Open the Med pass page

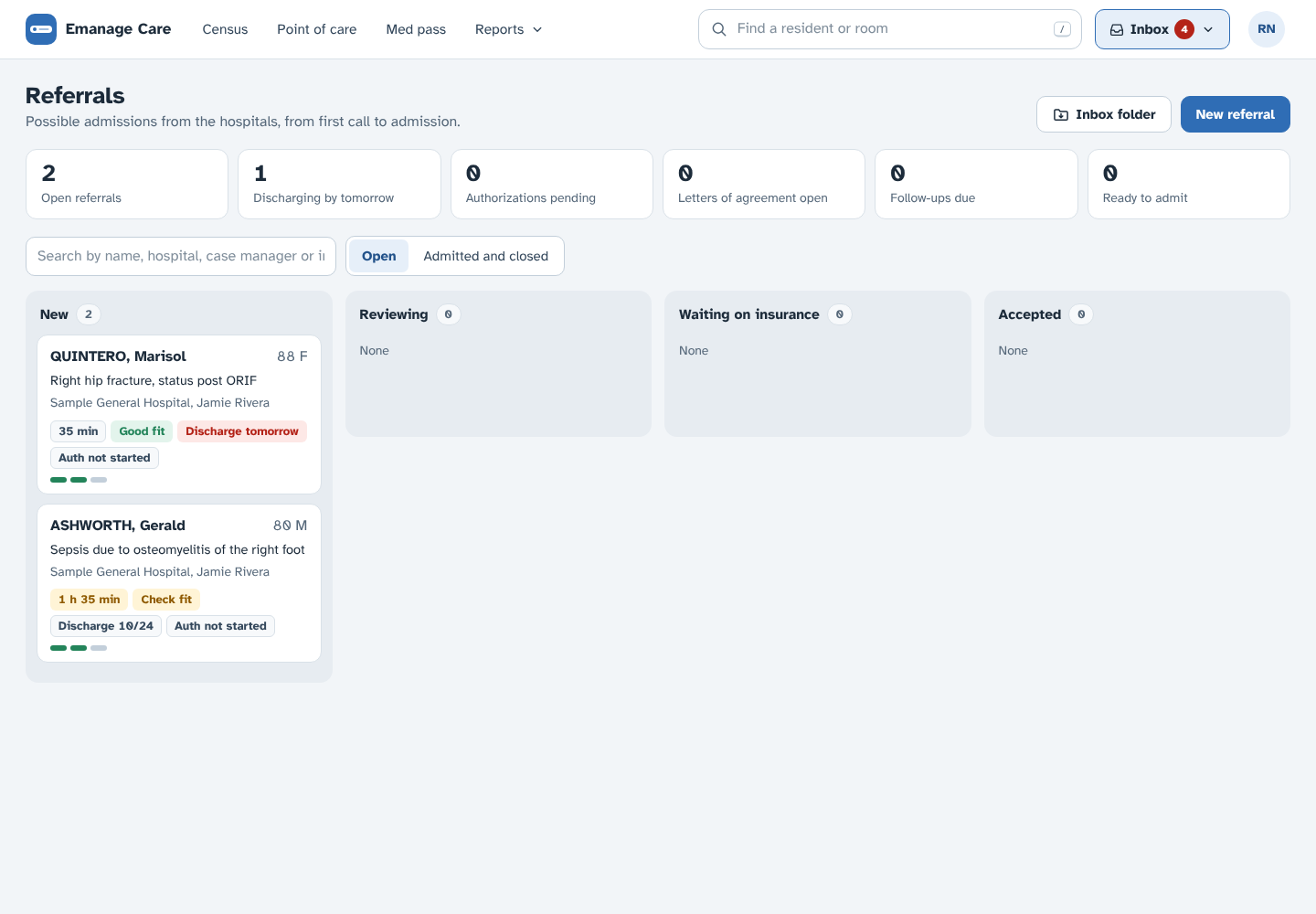coord(416,29)
